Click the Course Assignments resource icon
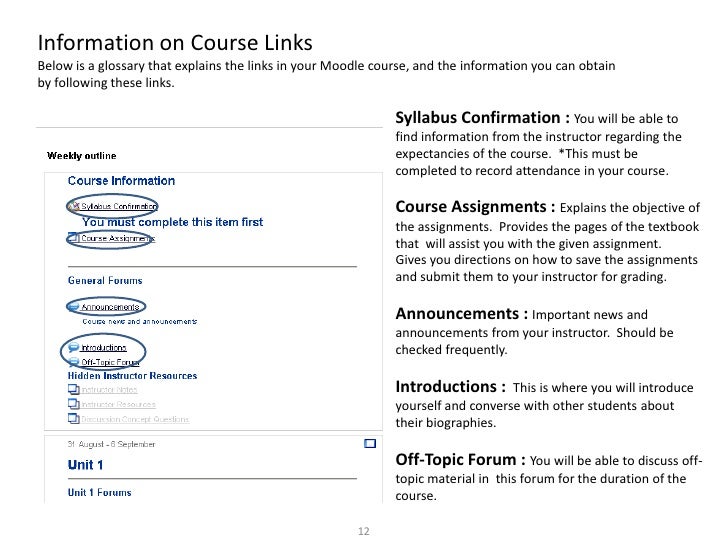The width and height of the screenshot is (728, 546). point(73,239)
